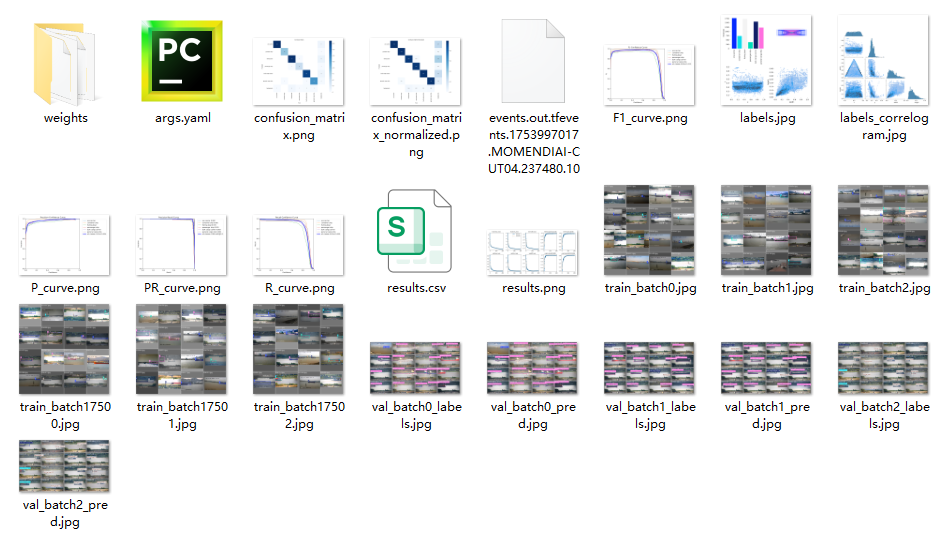Select the train_batch17502.jpg thumbnail
The width and height of the screenshot is (947, 553).
click(298, 349)
